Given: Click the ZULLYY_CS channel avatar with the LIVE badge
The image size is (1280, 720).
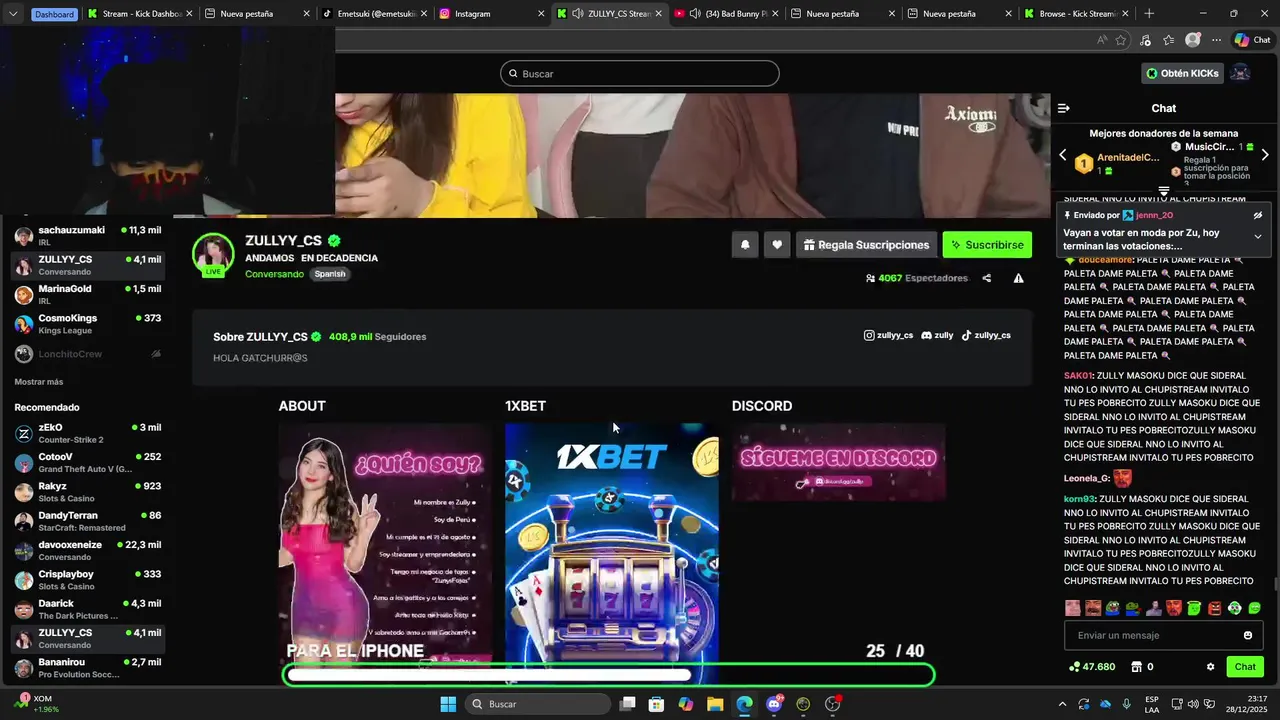Looking at the screenshot, I should pyautogui.click(x=213, y=254).
